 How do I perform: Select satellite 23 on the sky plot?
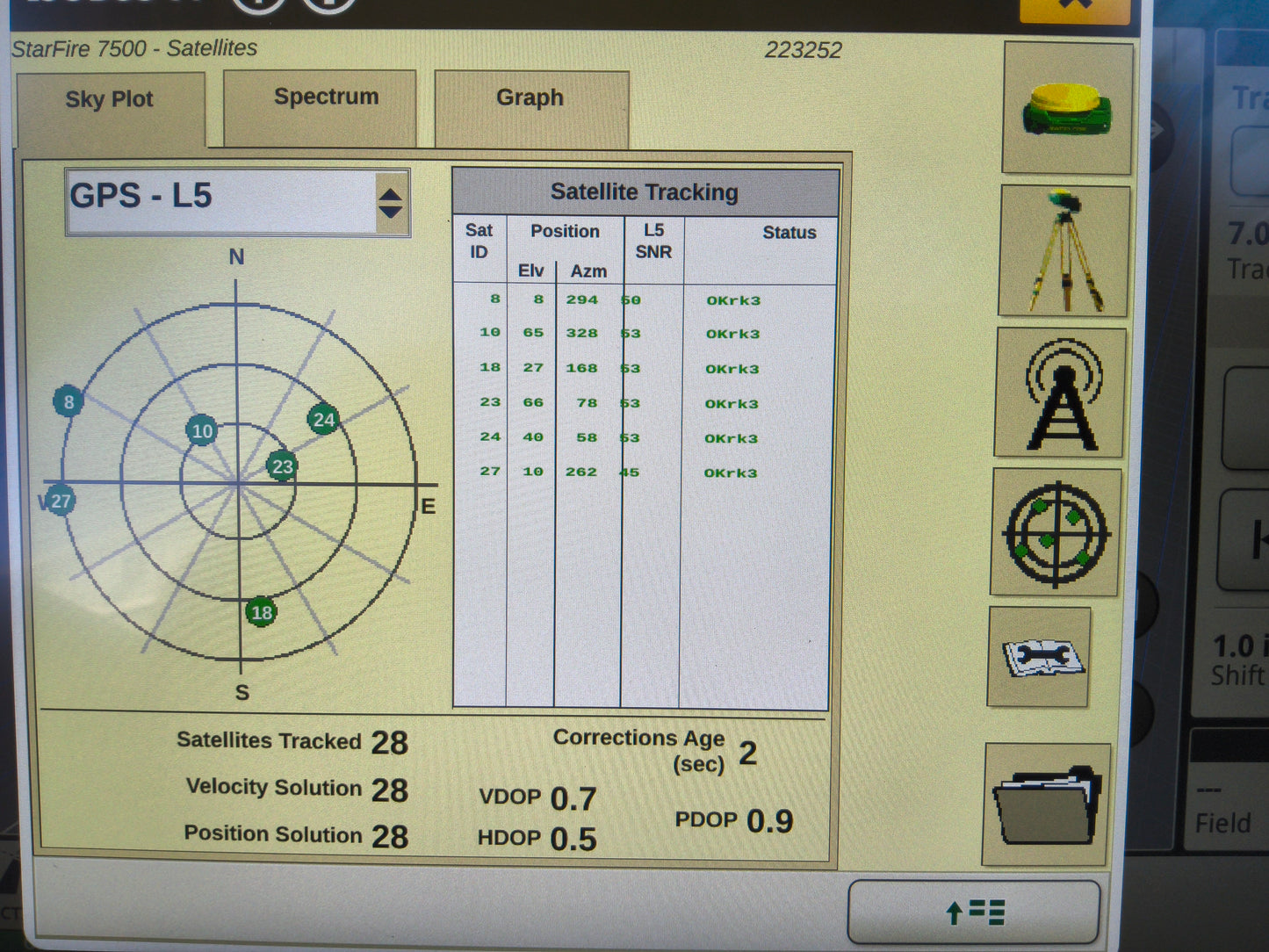[282, 466]
